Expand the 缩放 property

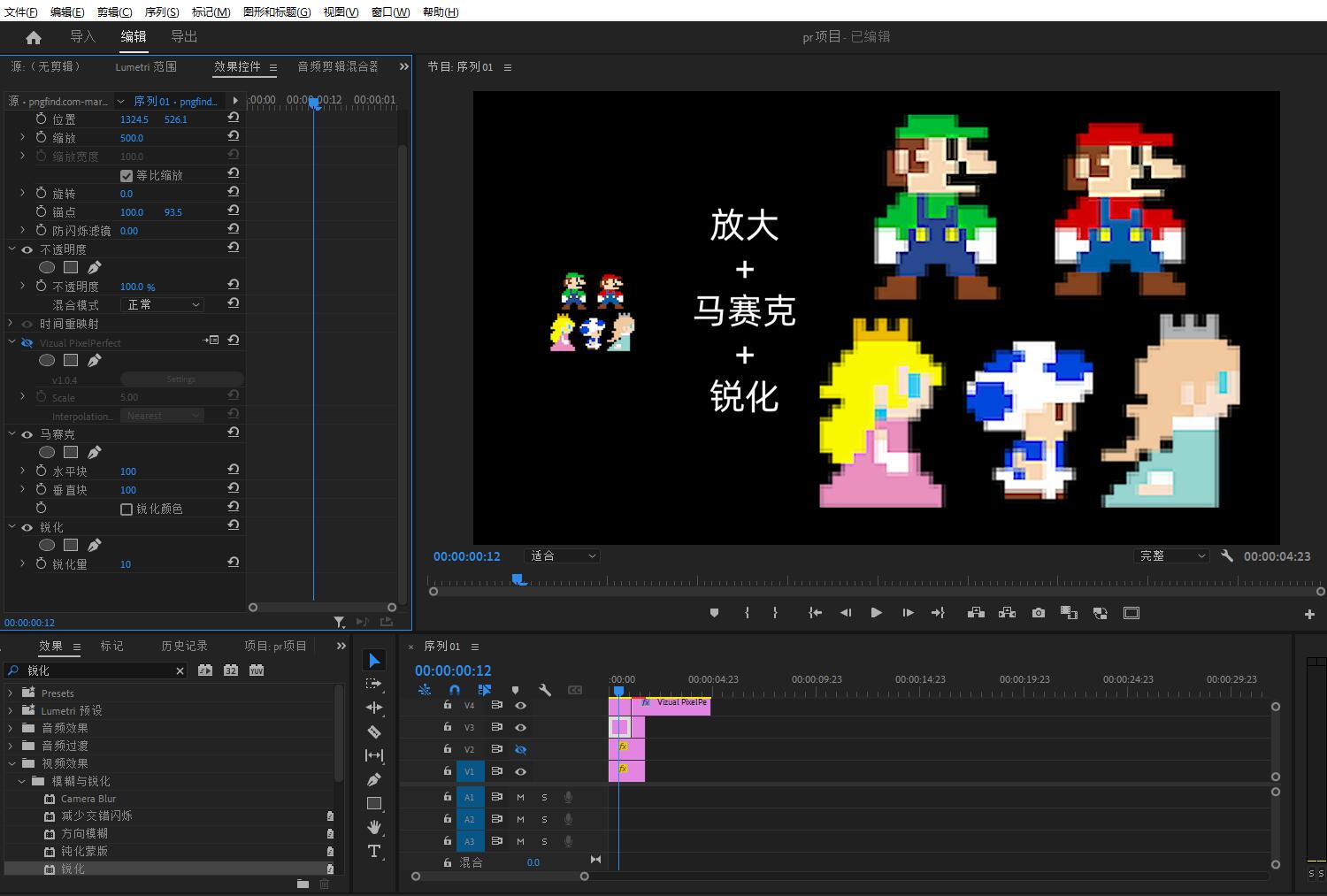[x=23, y=137]
